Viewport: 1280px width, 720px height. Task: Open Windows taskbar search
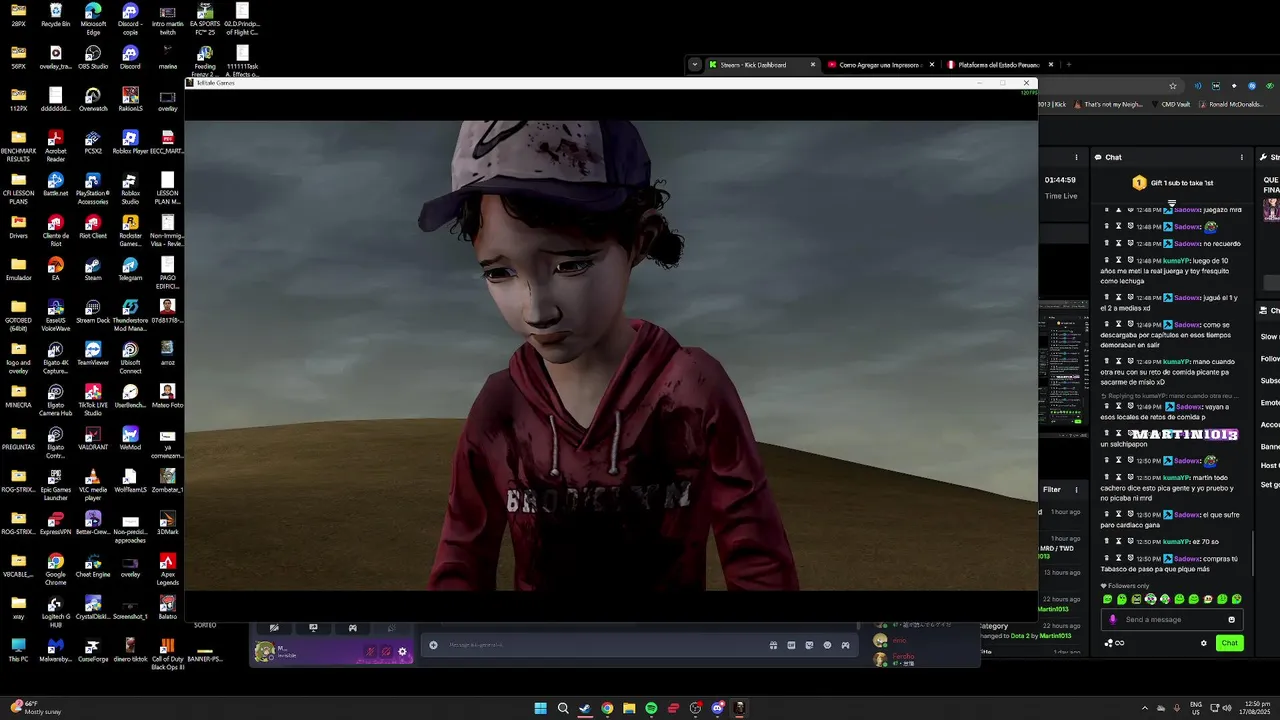click(563, 708)
